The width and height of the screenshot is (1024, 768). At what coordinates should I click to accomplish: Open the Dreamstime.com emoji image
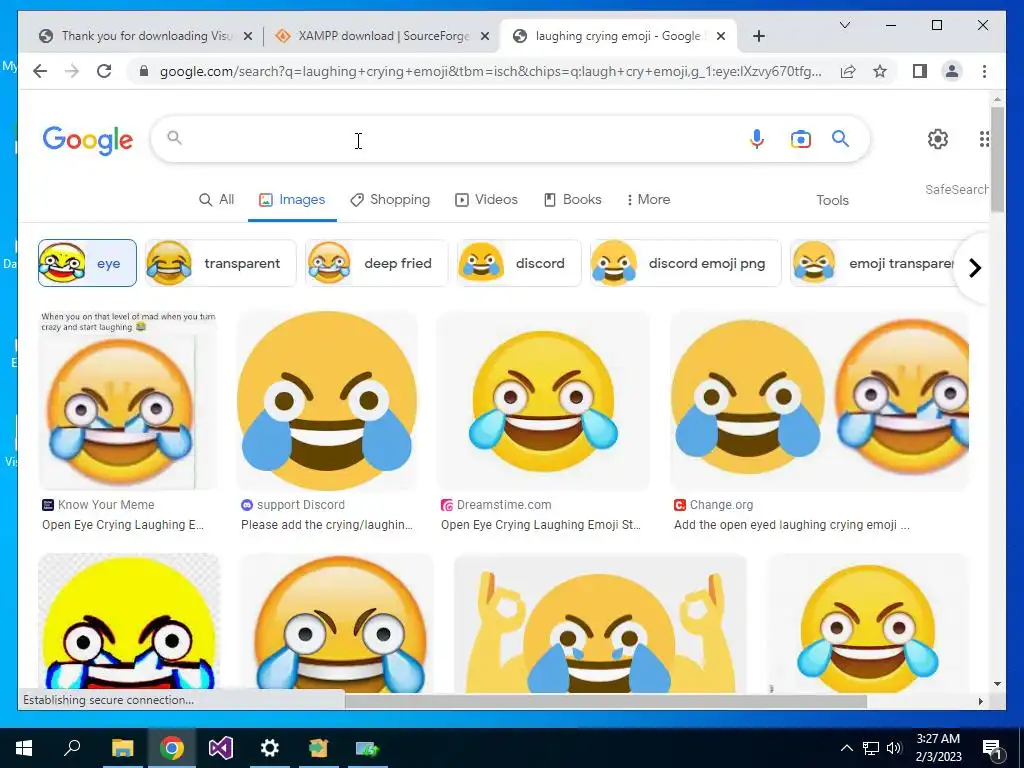click(x=543, y=401)
